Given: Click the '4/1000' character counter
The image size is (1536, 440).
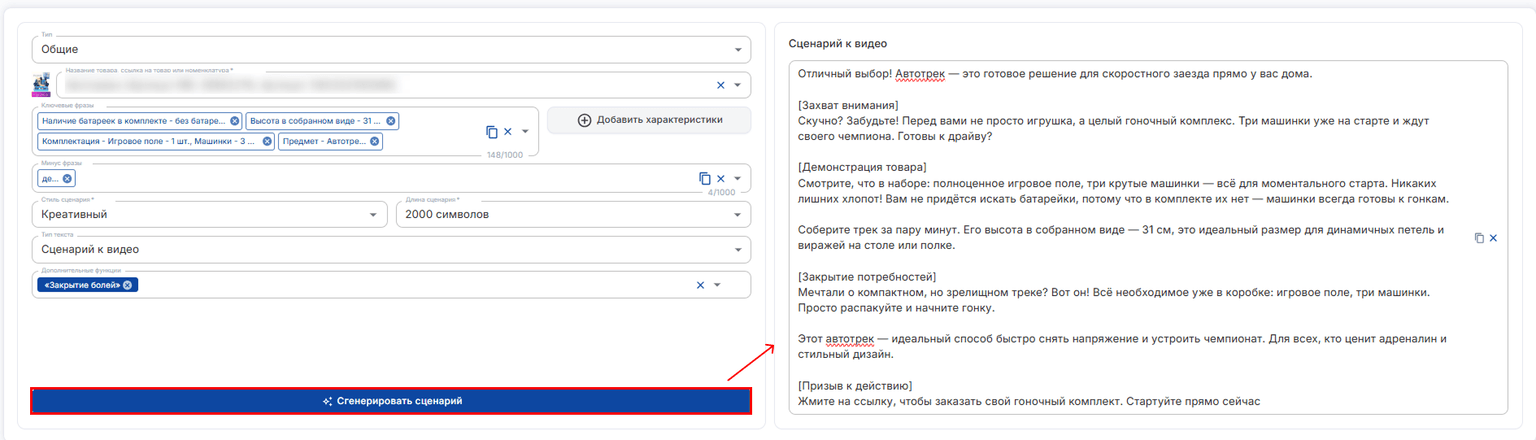Looking at the screenshot, I should (722, 192).
